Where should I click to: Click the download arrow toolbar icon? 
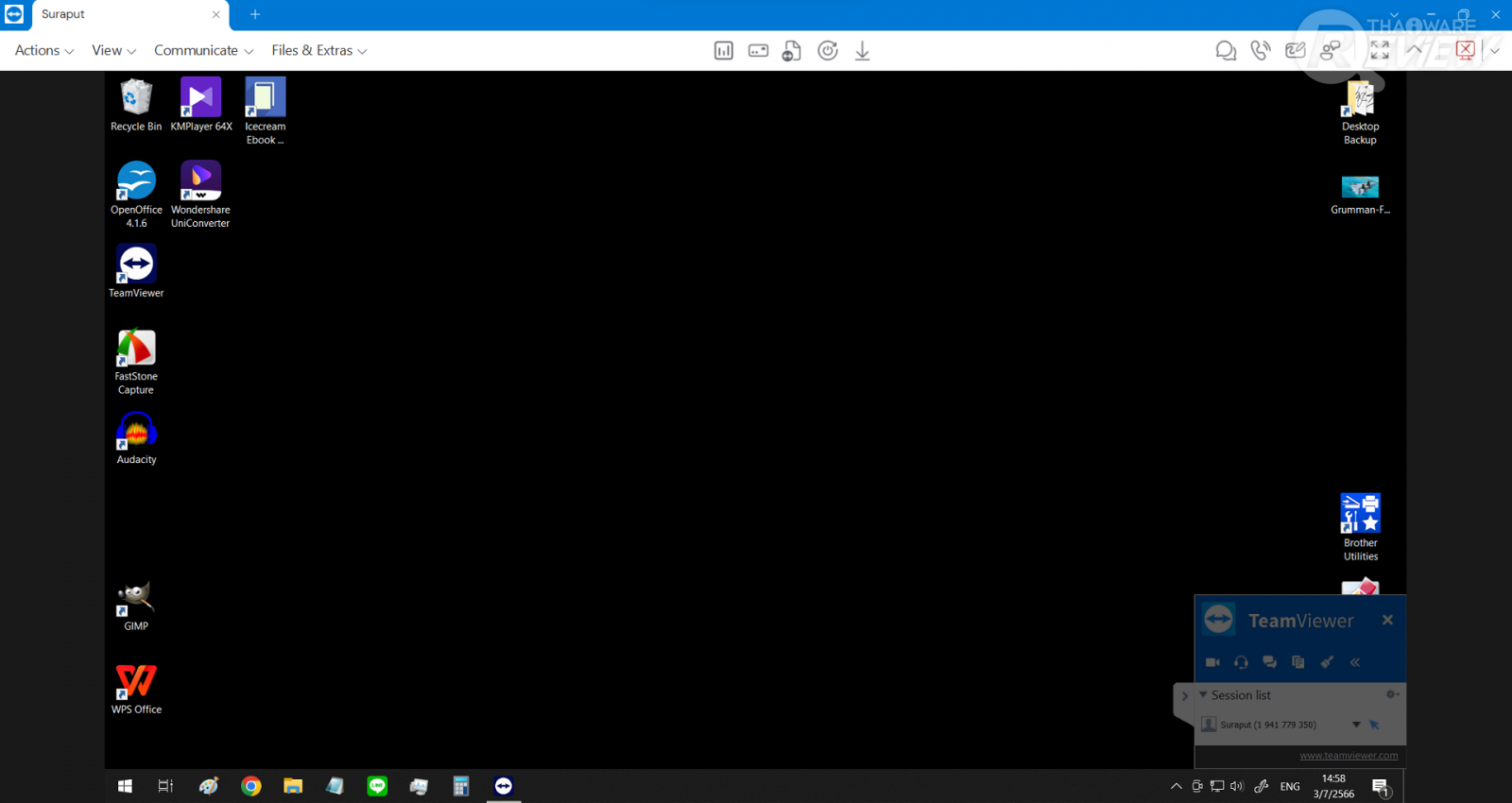[862, 51]
